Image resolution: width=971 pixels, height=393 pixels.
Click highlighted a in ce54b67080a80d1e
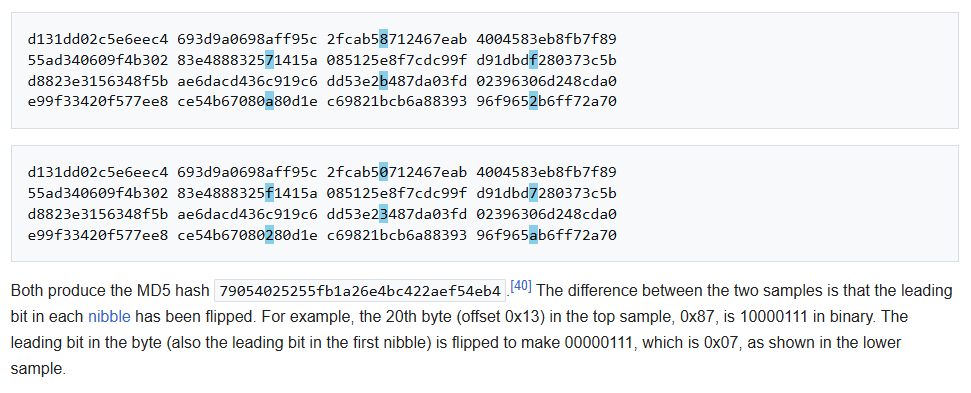tap(269, 101)
